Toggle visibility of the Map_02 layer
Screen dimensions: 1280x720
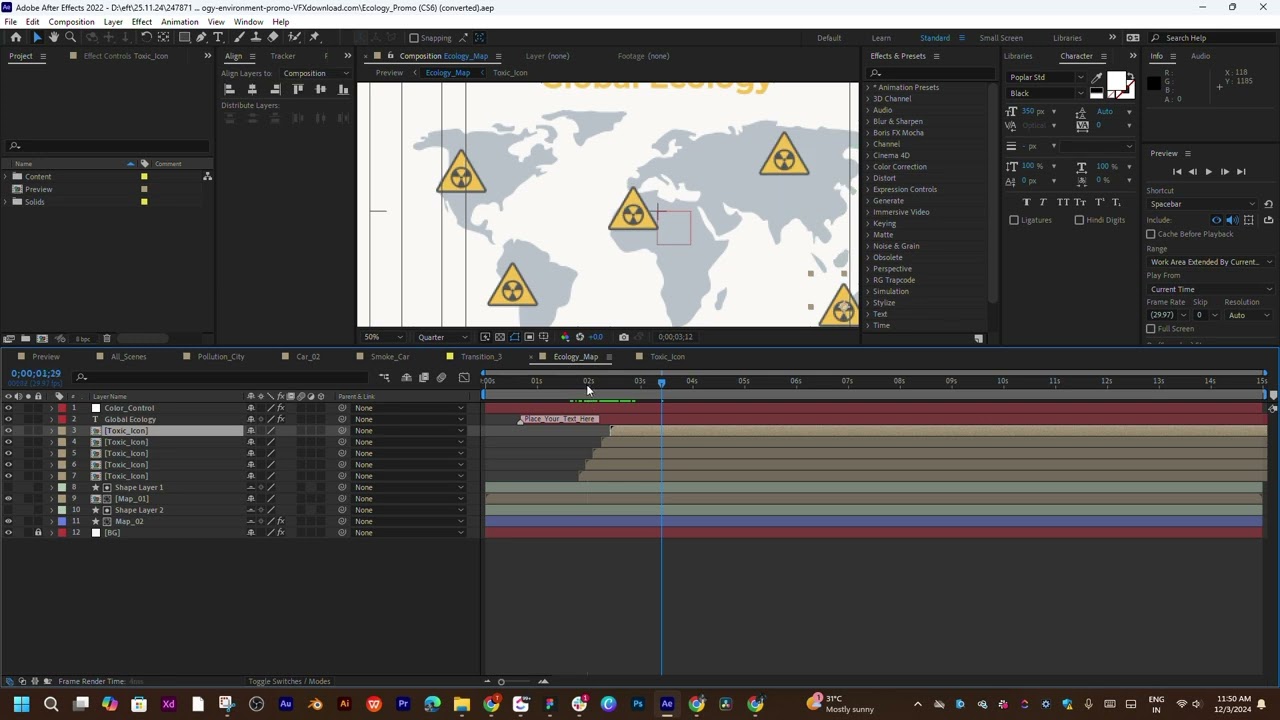(x=9, y=521)
